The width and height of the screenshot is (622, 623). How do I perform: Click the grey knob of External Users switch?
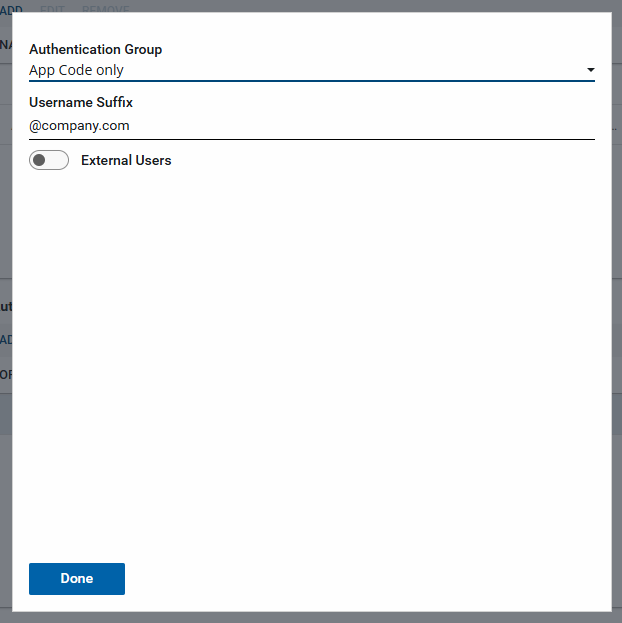(x=40, y=160)
